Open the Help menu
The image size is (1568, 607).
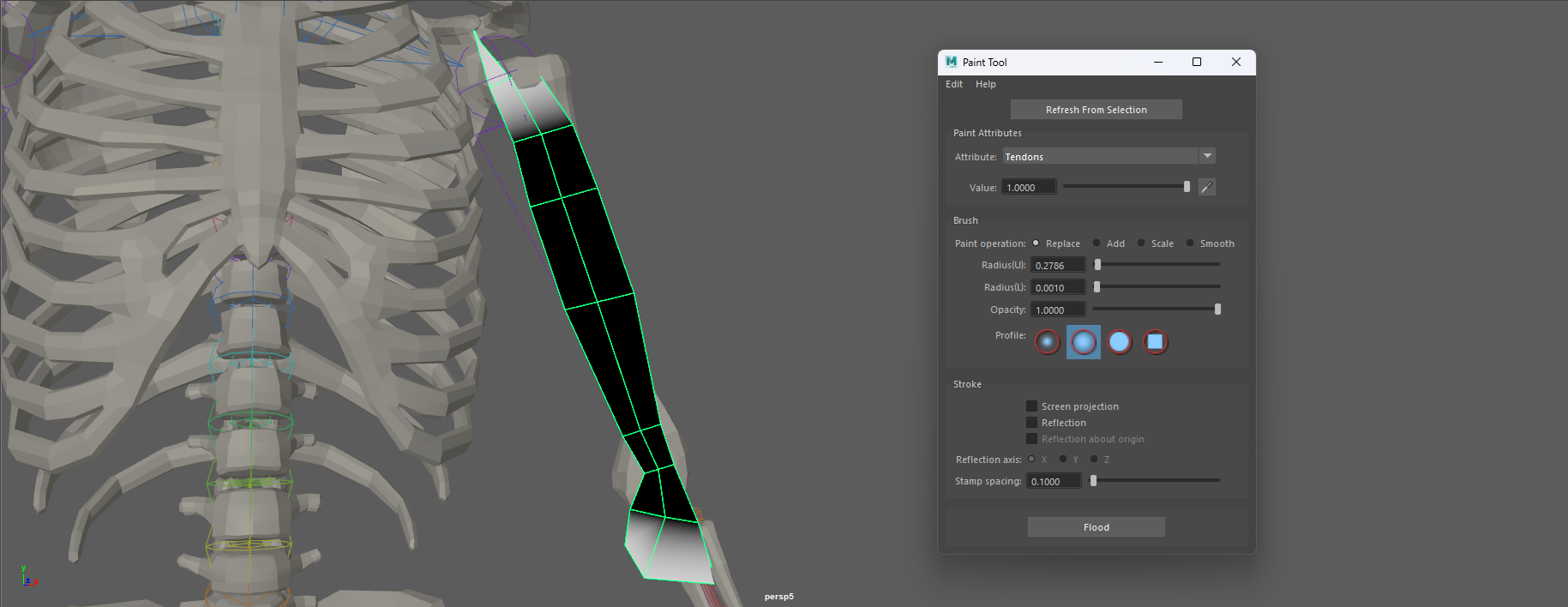[x=985, y=84]
